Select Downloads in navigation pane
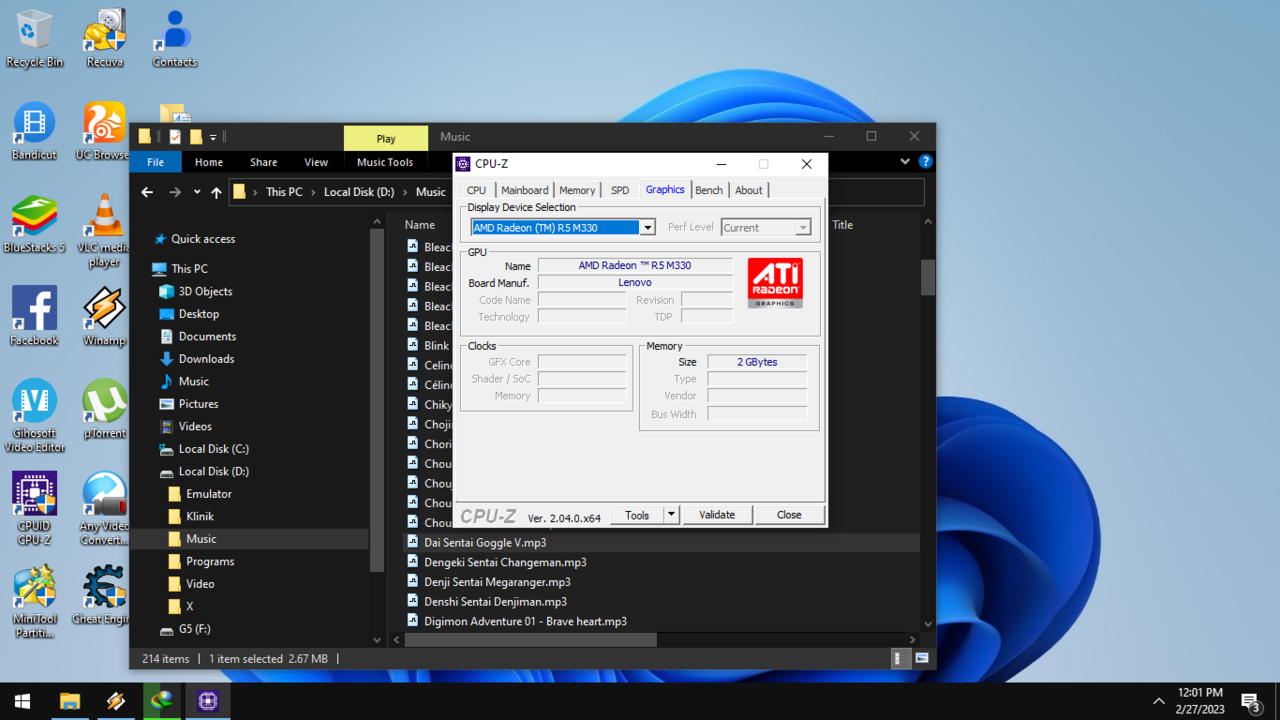Screen dimensions: 1280x720 click(x=206, y=359)
